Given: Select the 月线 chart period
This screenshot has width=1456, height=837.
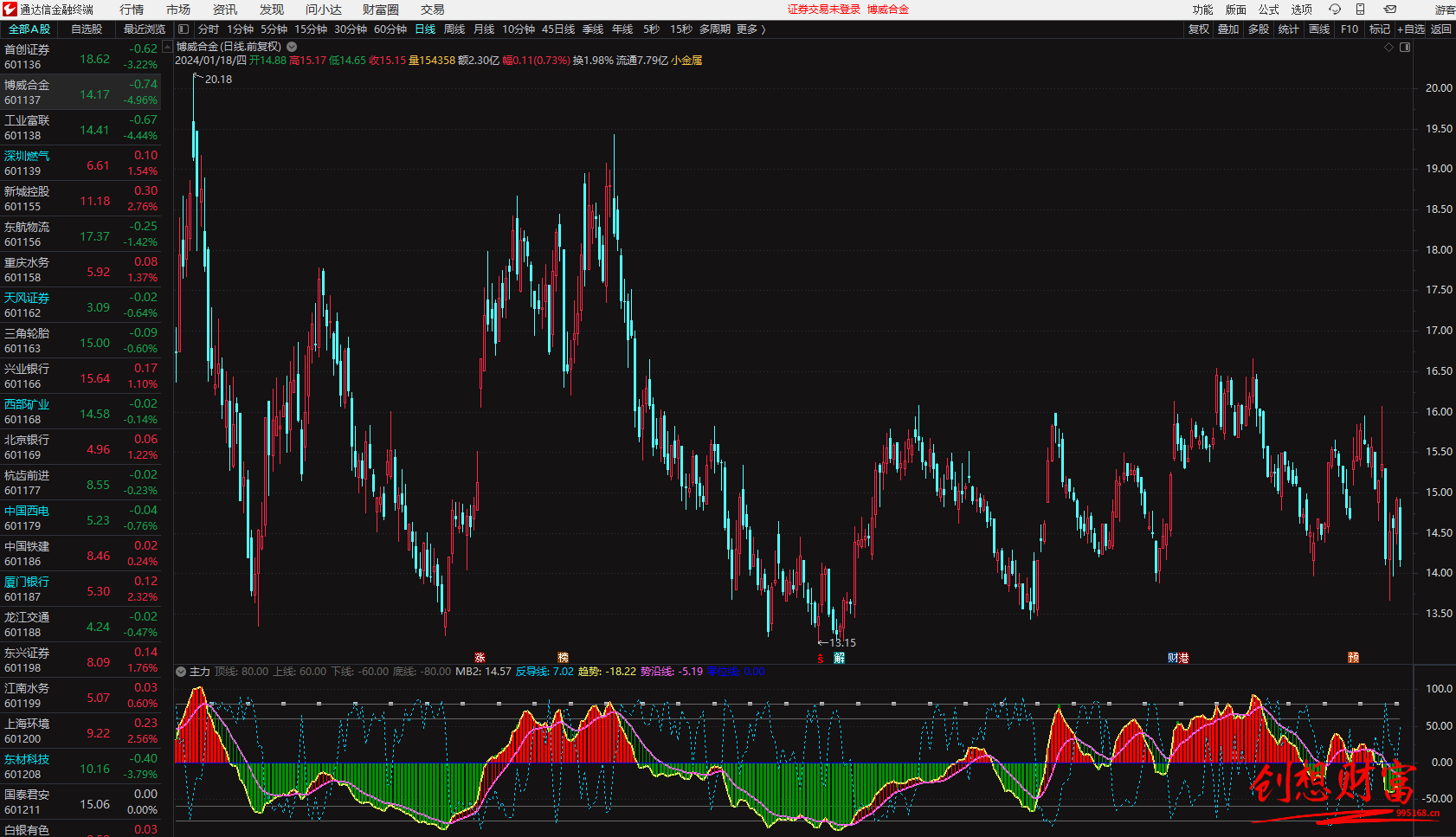Looking at the screenshot, I should pos(484,29).
